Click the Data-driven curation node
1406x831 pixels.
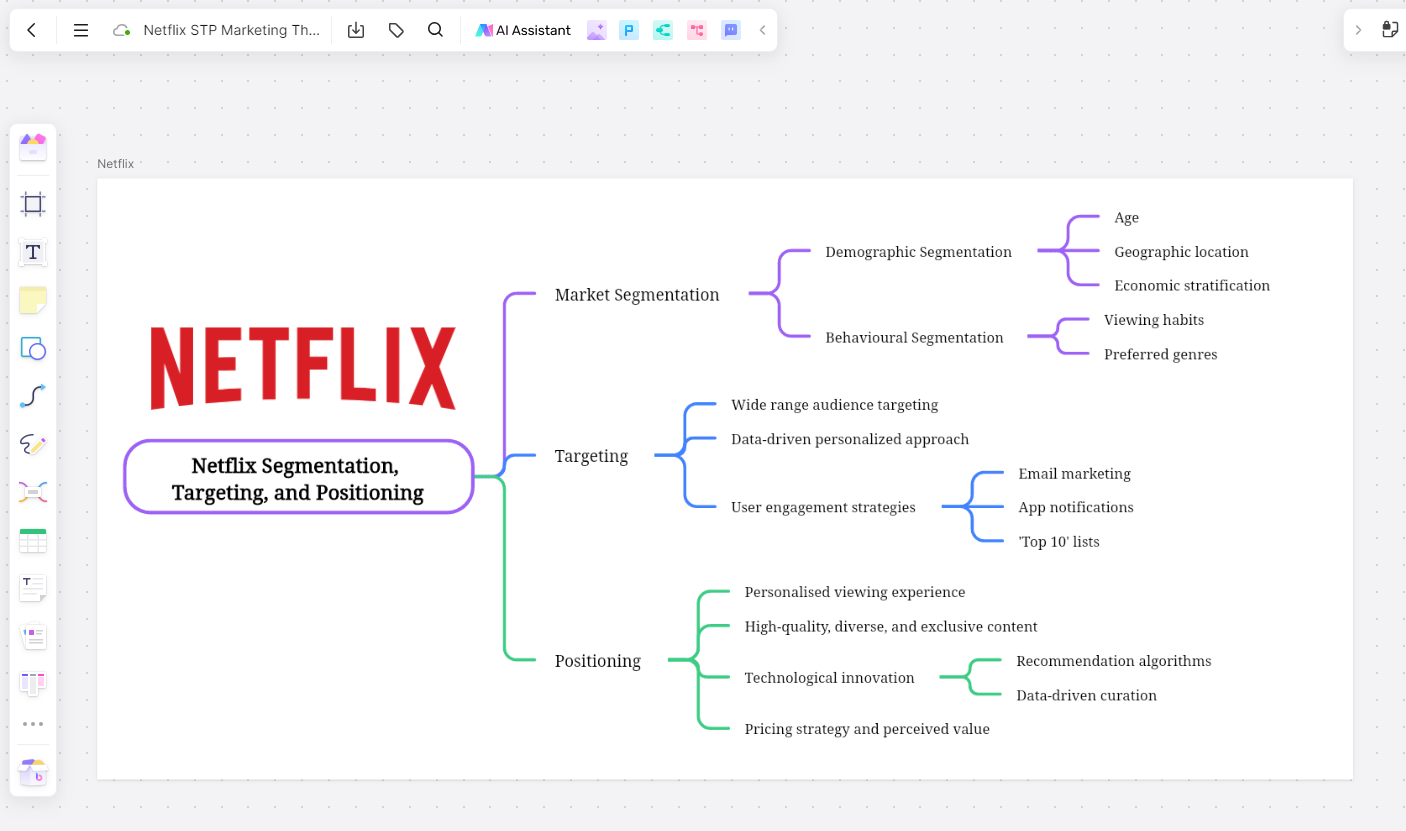1086,696
